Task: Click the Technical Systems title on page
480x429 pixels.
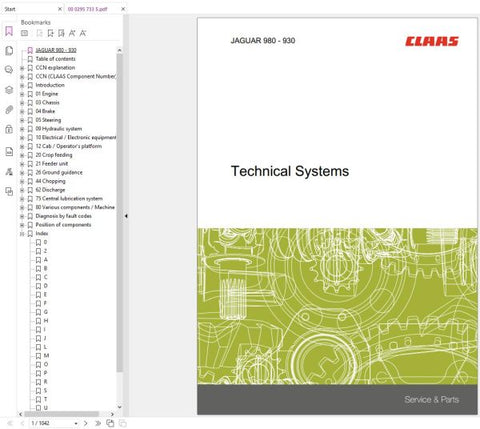Action: pos(290,171)
